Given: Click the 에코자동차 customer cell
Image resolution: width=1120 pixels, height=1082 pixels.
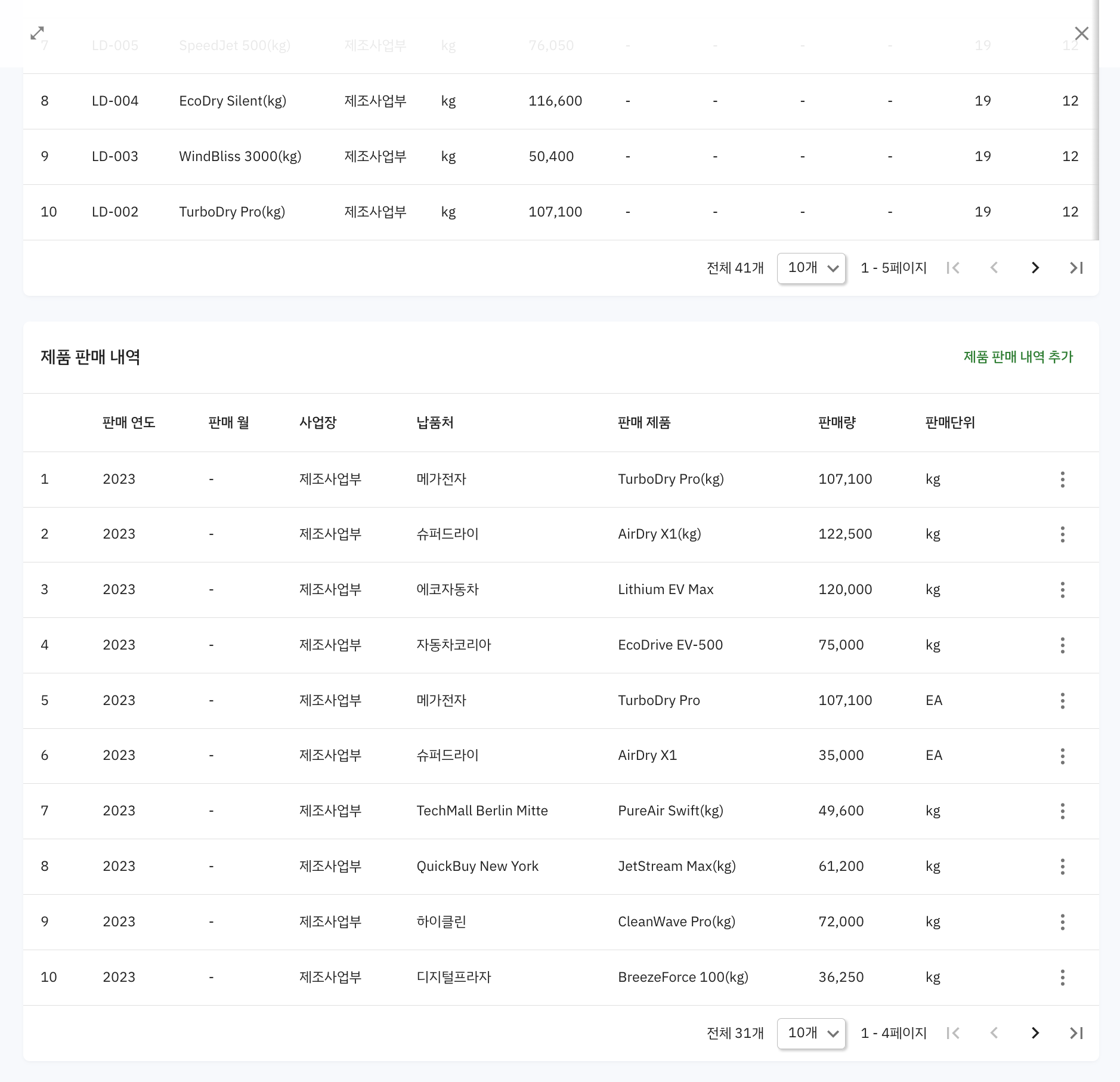Looking at the screenshot, I should (447, 589).
